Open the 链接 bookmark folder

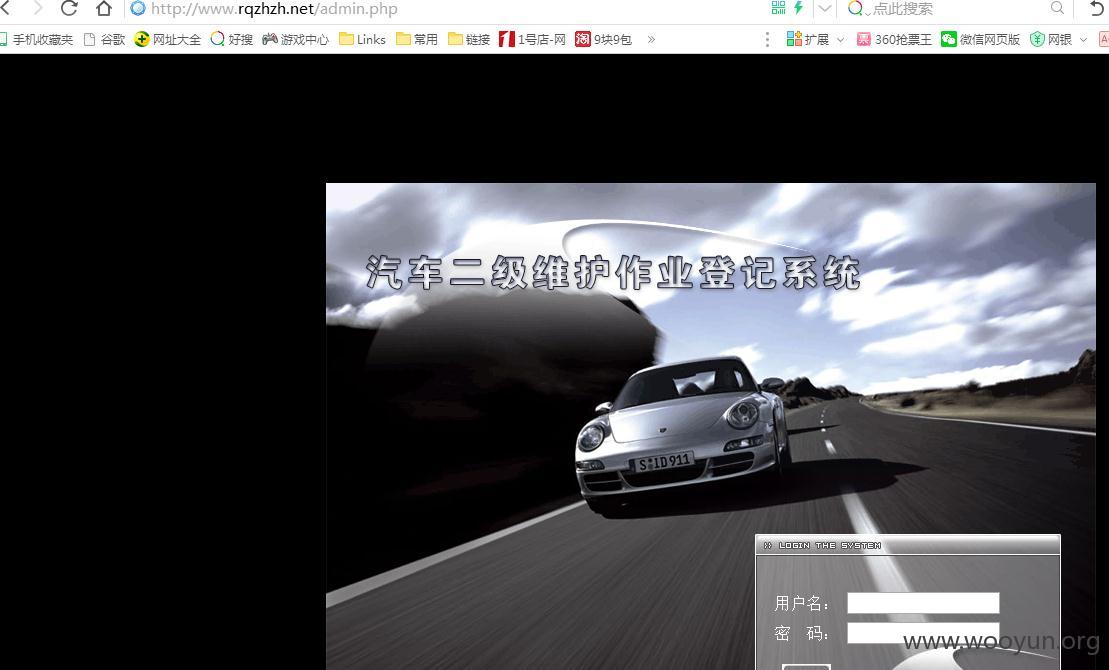(470, 40)
